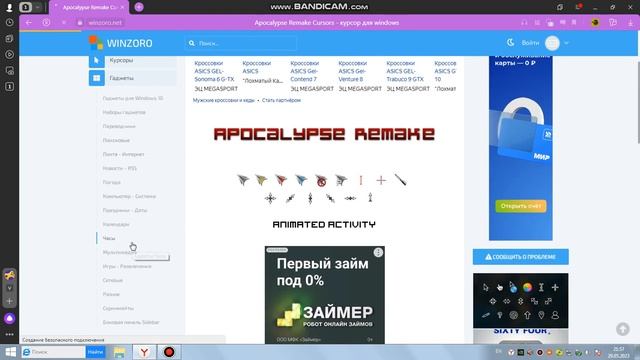Click the bookmark icon in address bar
The width and height of the screenshot is (640, 360).
(x=574, y=22)
